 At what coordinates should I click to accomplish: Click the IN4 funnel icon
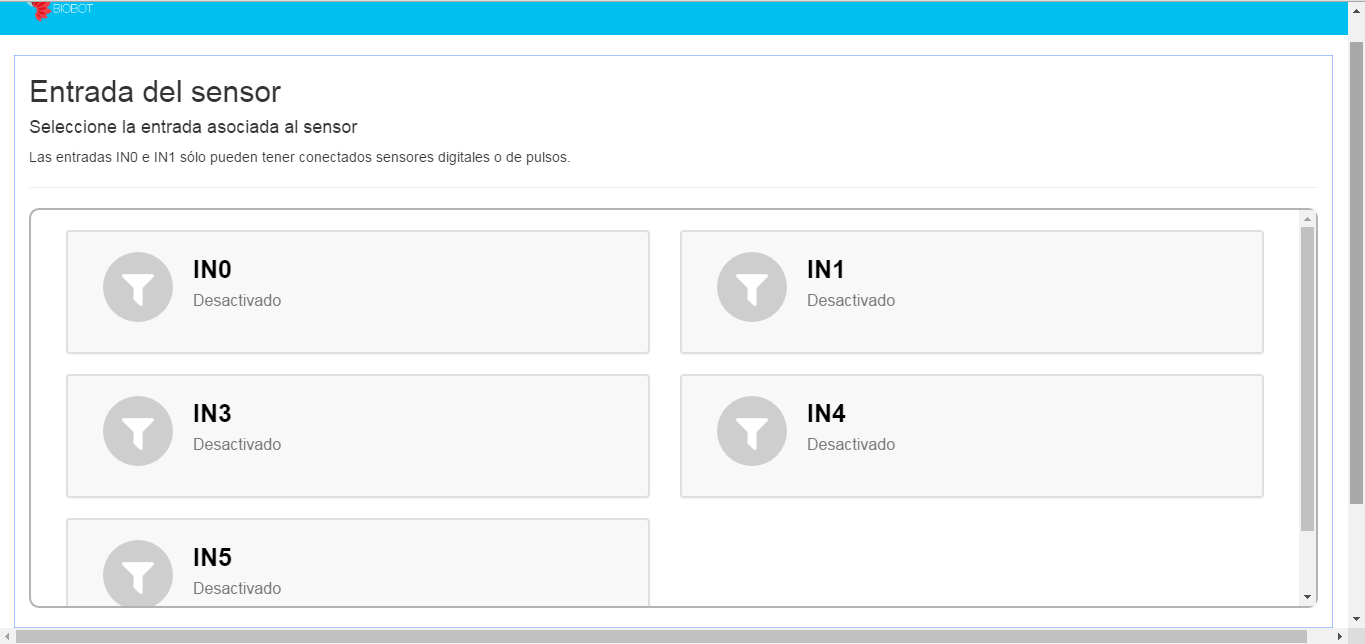(x=752, y=431)
